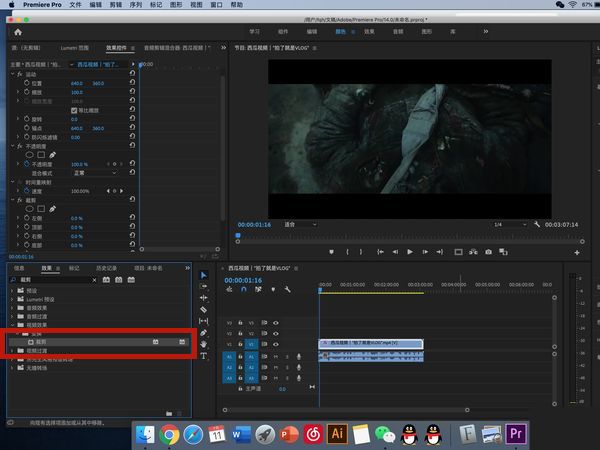The image size is (600, 450).
Task: Click the Export Frame camera icon
Action: [x=486, y=252]
